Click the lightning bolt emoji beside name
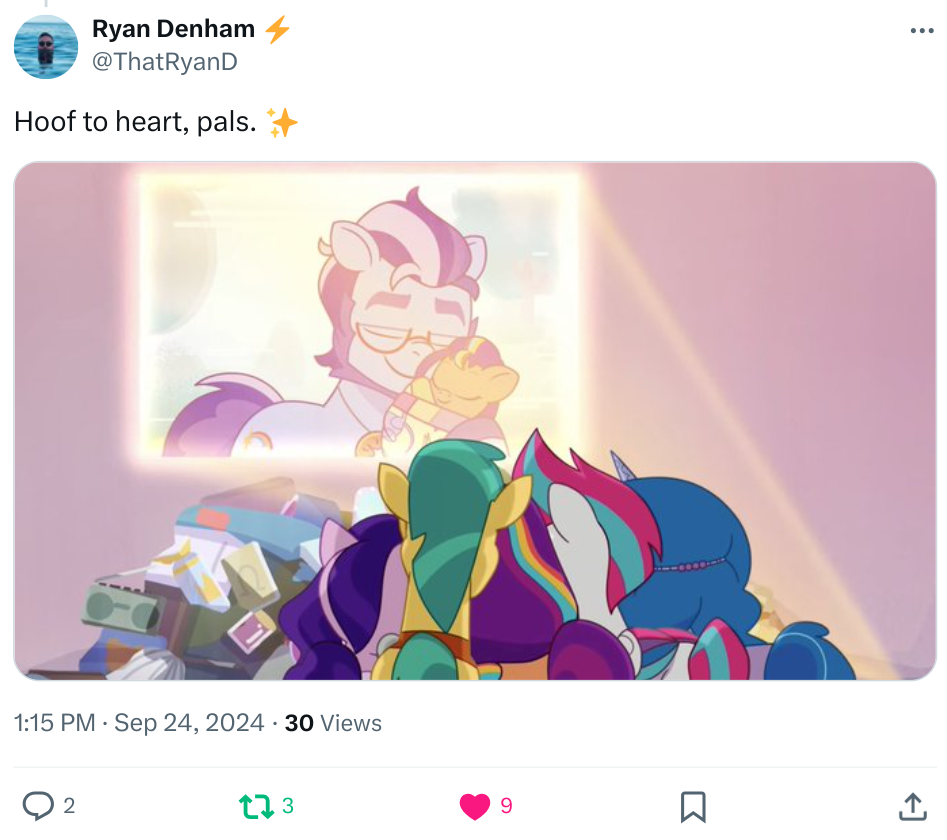Viewport: 947px width, 840px height. [278, 29]
